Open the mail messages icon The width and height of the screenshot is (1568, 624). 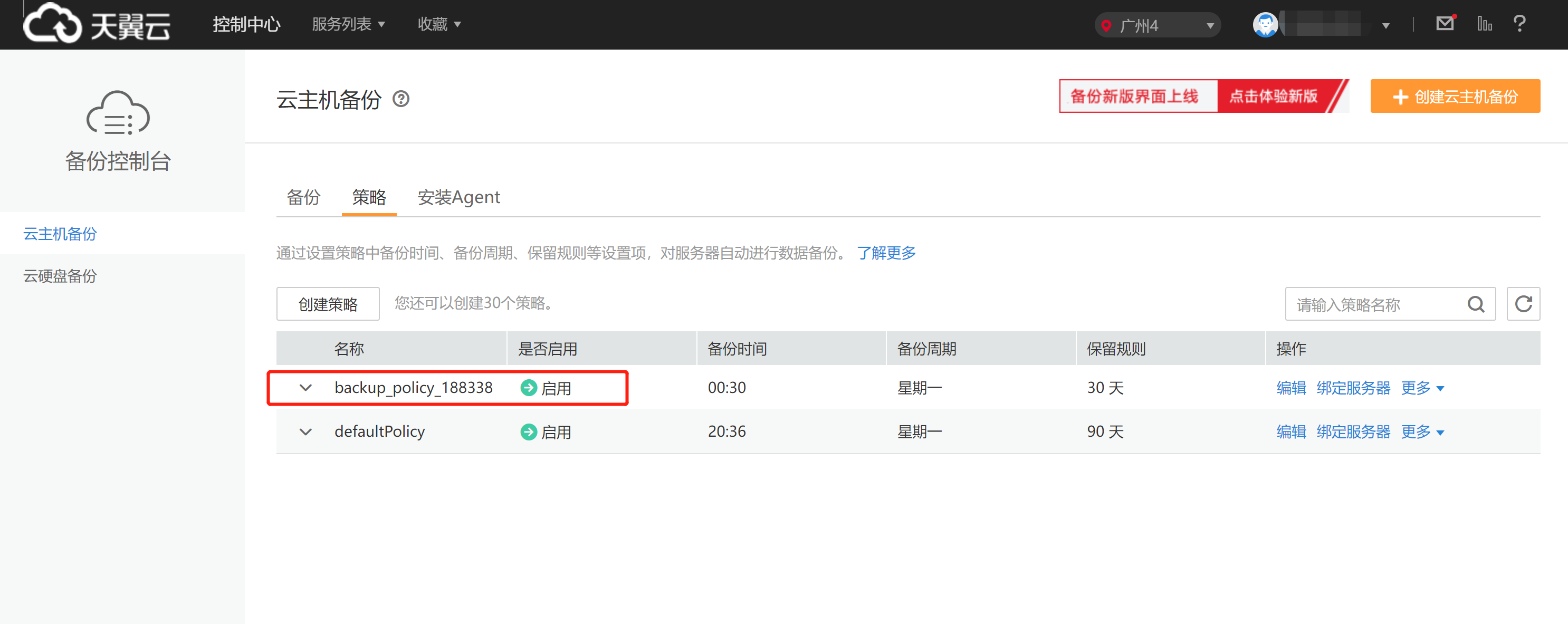[1445, 23]
